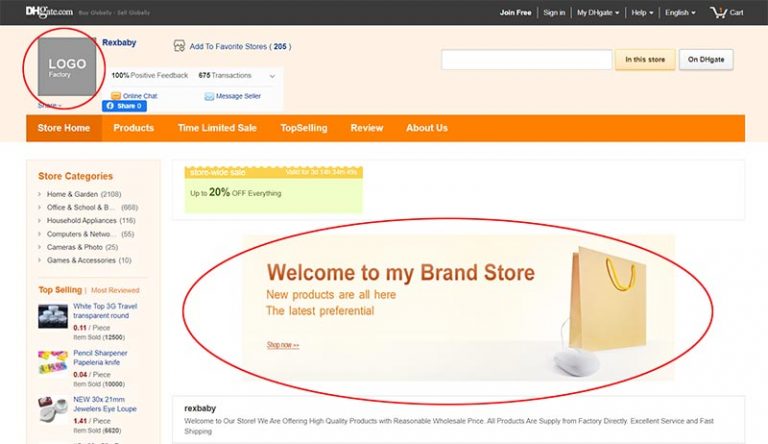Open the Time Limited Sale tab
768x444 pixels.
pos(217,128)
